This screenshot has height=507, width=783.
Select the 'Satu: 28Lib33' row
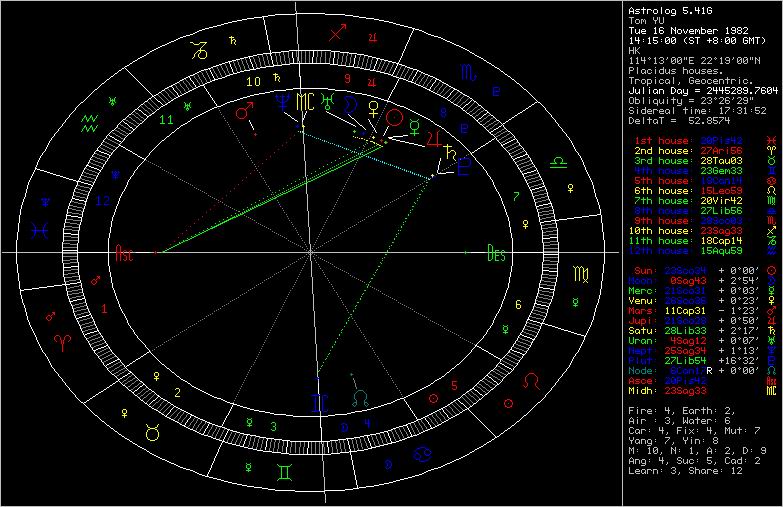(x=703, y=331)
